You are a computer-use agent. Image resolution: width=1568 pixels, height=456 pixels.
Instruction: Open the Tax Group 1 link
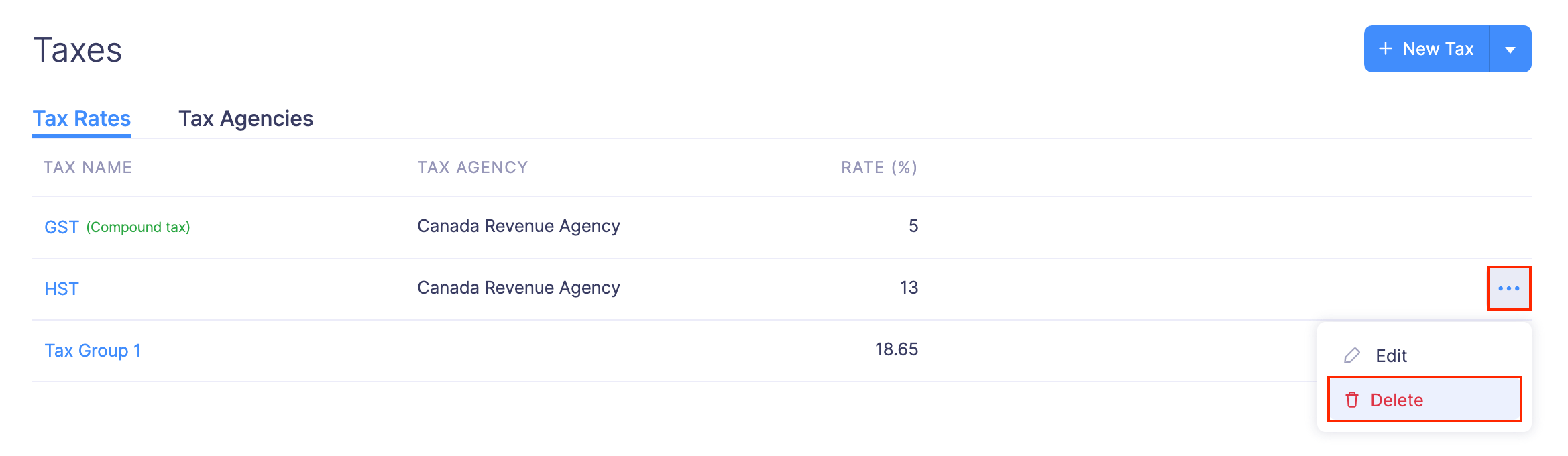coord(93,351)
